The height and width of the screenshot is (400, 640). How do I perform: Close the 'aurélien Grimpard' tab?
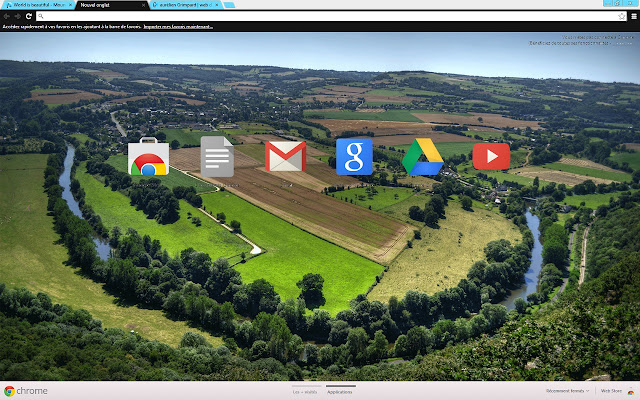(x=217, y=5)
